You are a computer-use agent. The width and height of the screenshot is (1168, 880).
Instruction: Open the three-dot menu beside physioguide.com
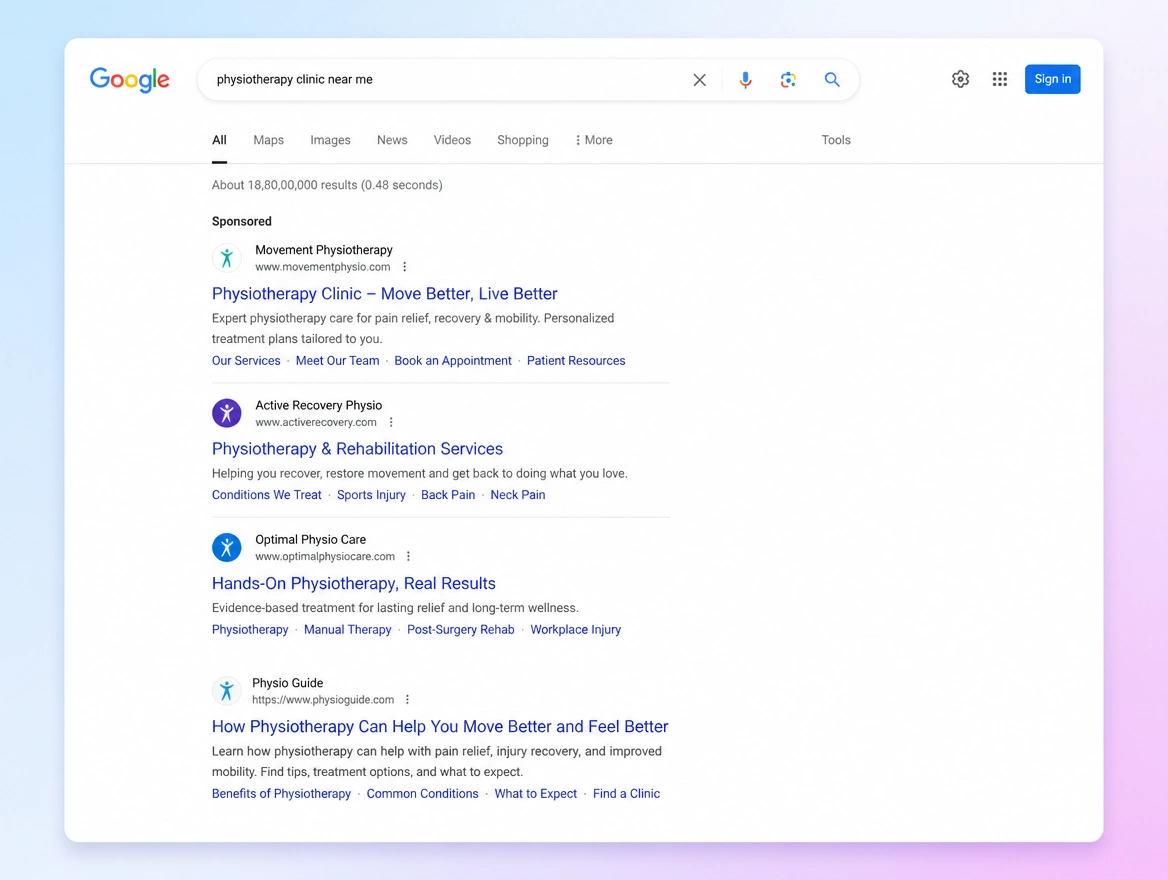(x=407, y=700)
